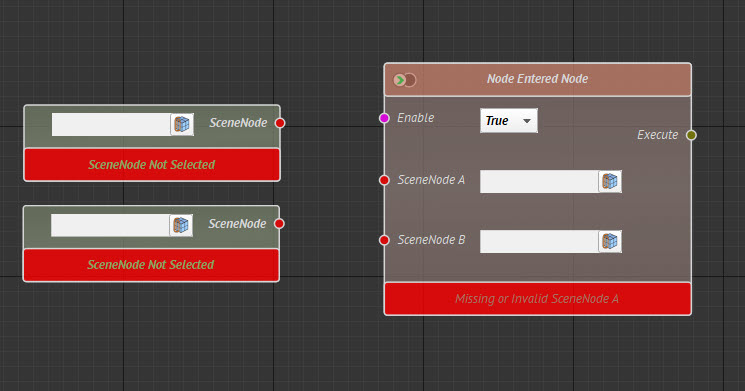Viewport: 745px width, 391px height.
Task: Click top SceneNode Not Selected error banner
Action: [152, 164]
